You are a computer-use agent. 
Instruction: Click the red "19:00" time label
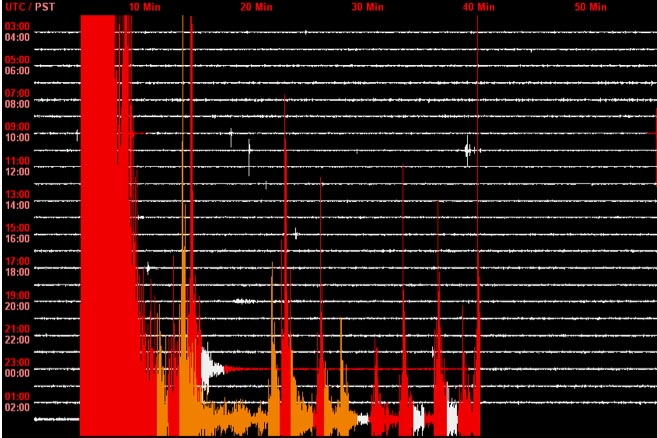tap(17, 295)
